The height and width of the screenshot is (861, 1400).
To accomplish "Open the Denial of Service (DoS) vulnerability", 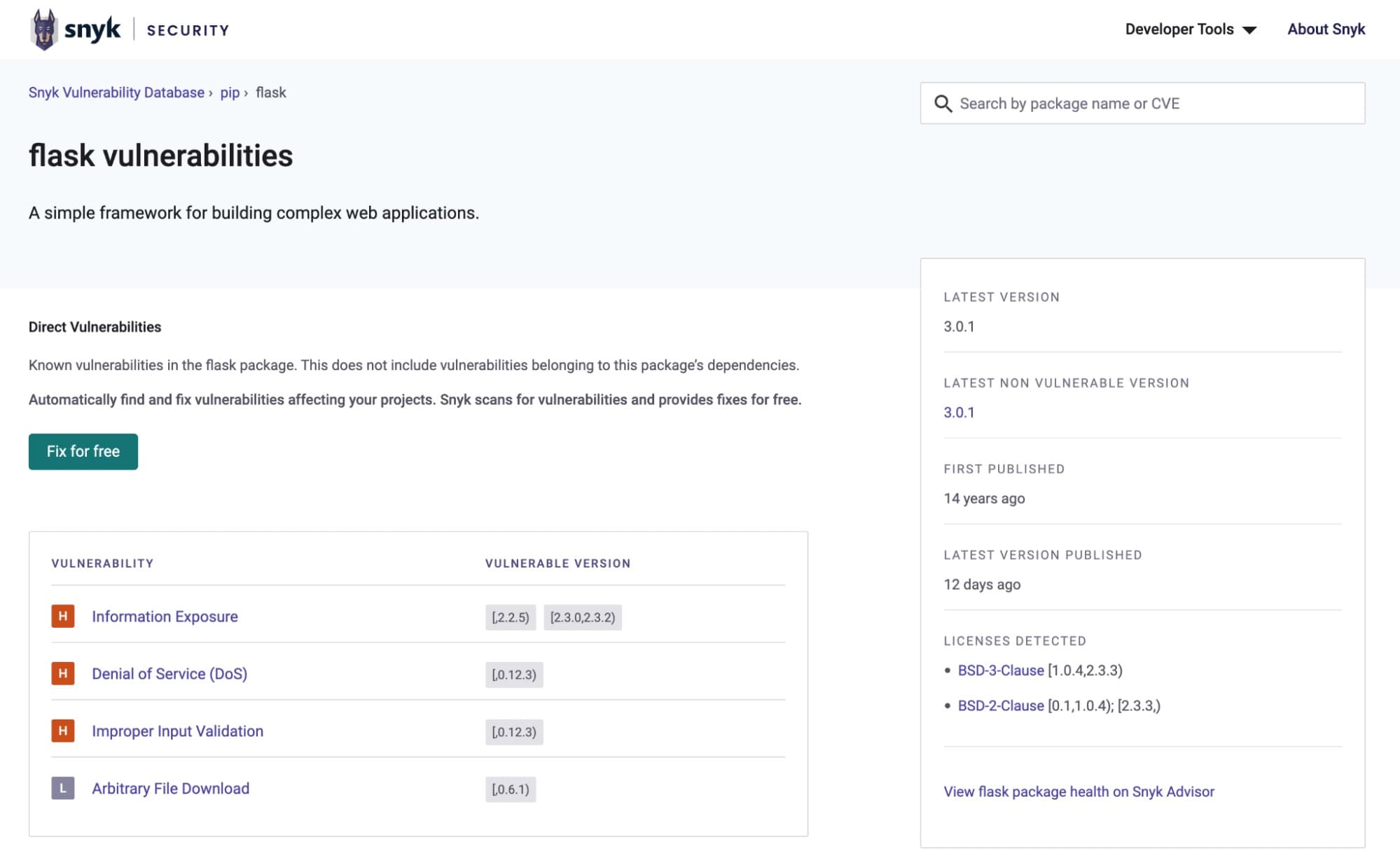I will [x=169, y=674].
